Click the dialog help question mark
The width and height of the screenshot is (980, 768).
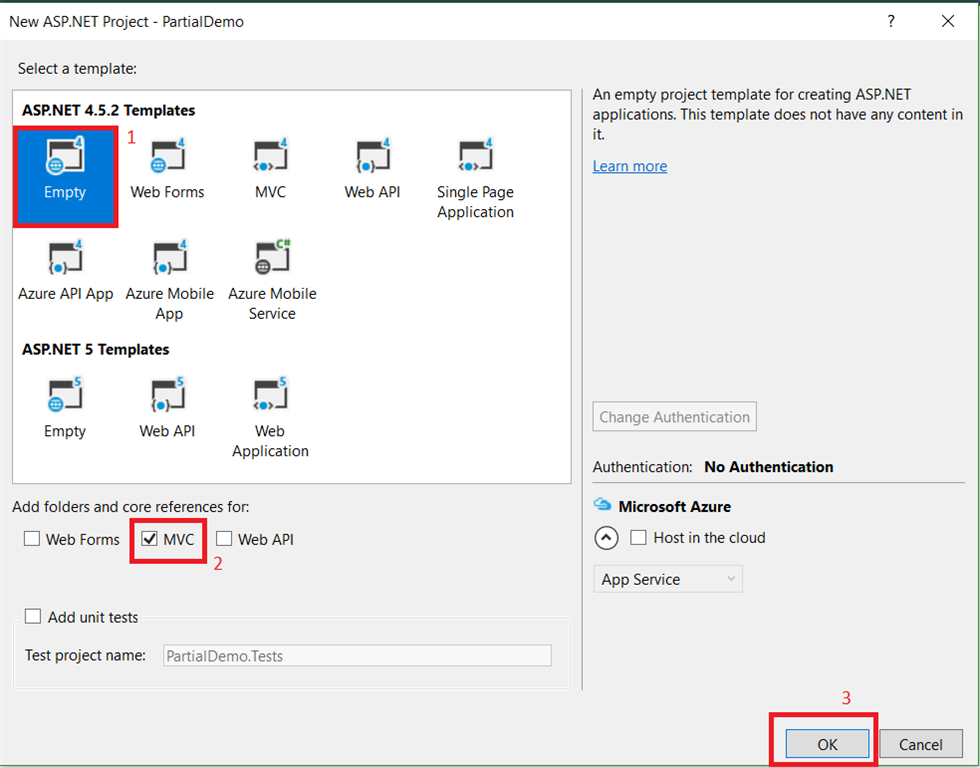(890, 20)
